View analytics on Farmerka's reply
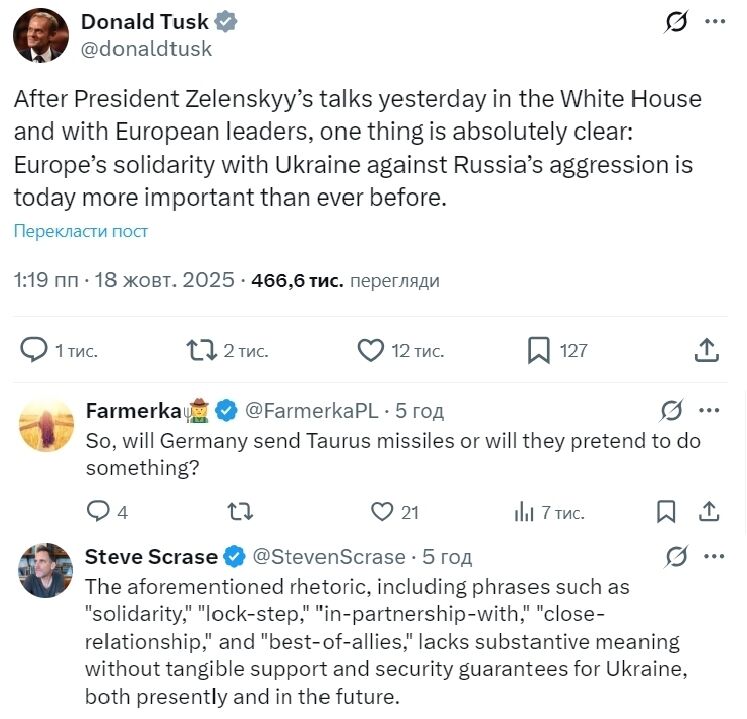Image resolution: width=747 pixels, height=719 pixels. click(524, 512)
